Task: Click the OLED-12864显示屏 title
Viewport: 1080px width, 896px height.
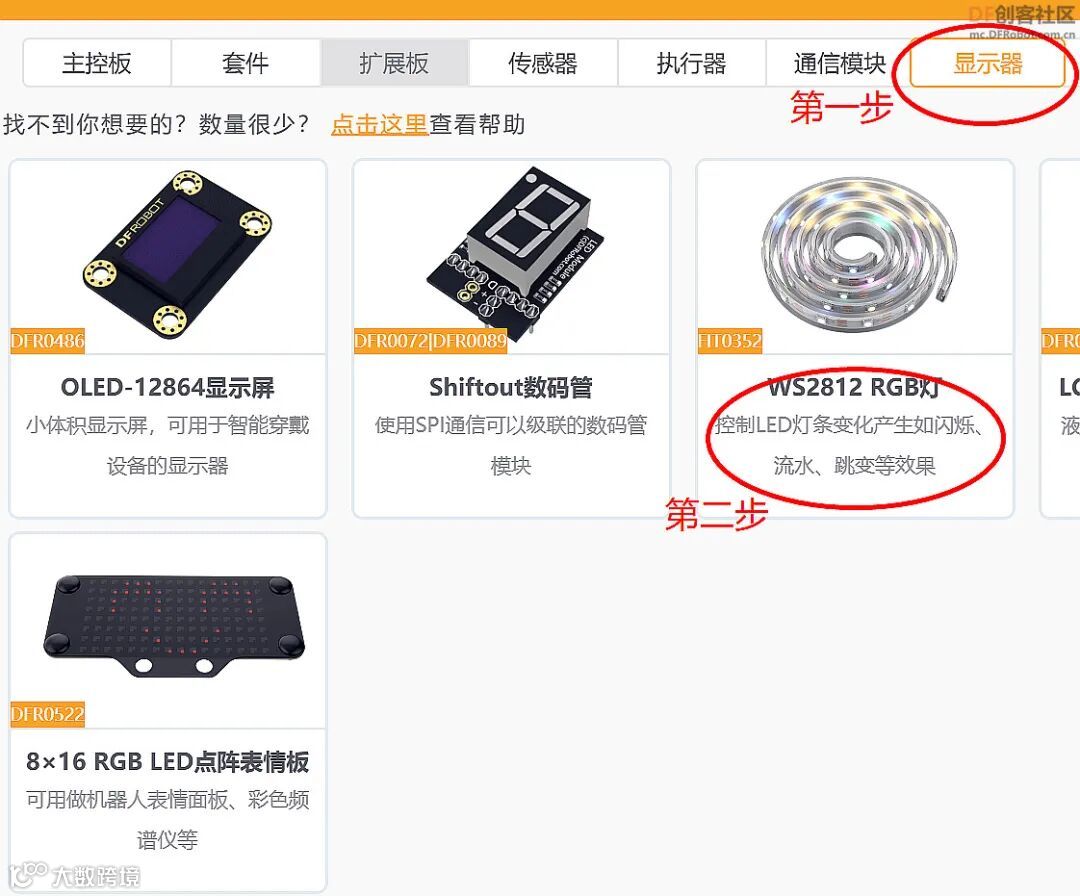Action: click(167, 388)
